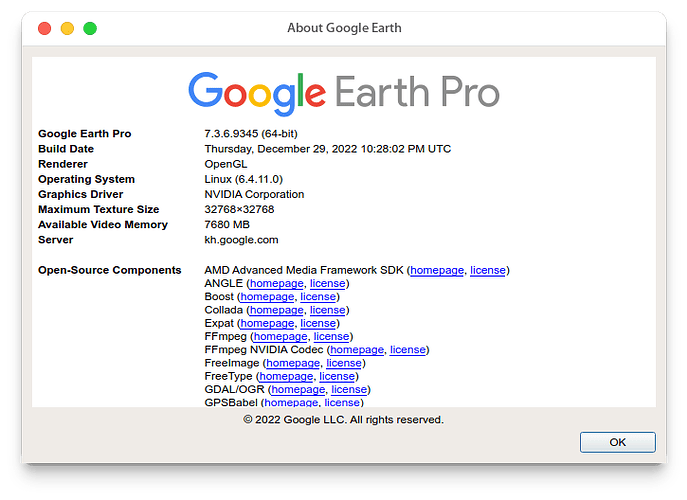
Task: Open the FreeType homepage link
Action: point(286,376)
